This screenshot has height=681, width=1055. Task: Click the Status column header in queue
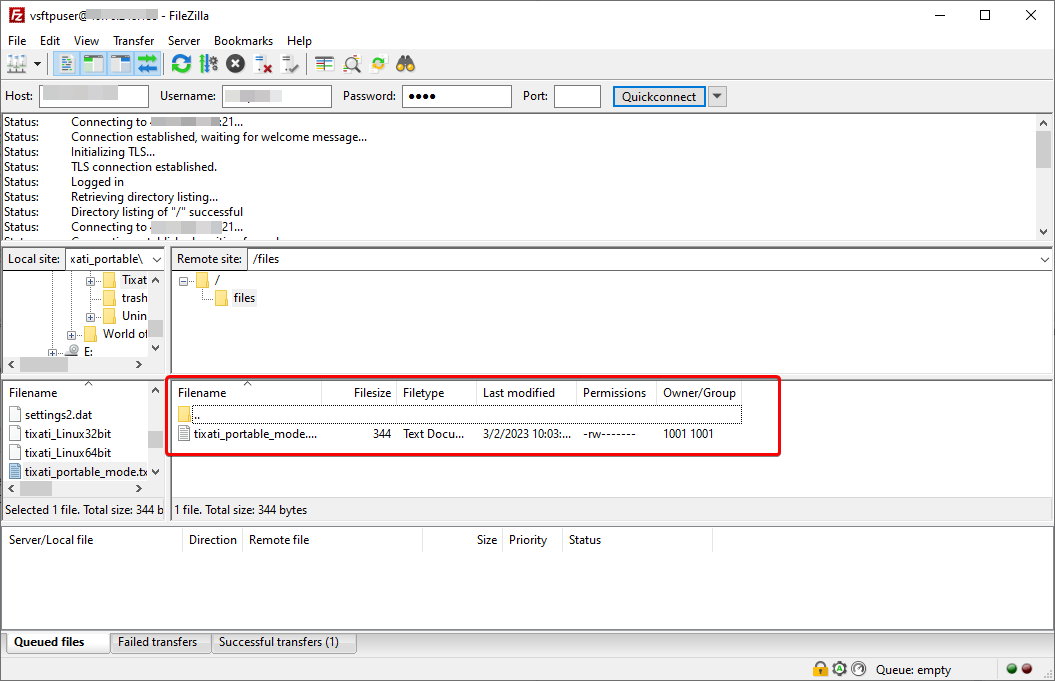tap(636, 540)
